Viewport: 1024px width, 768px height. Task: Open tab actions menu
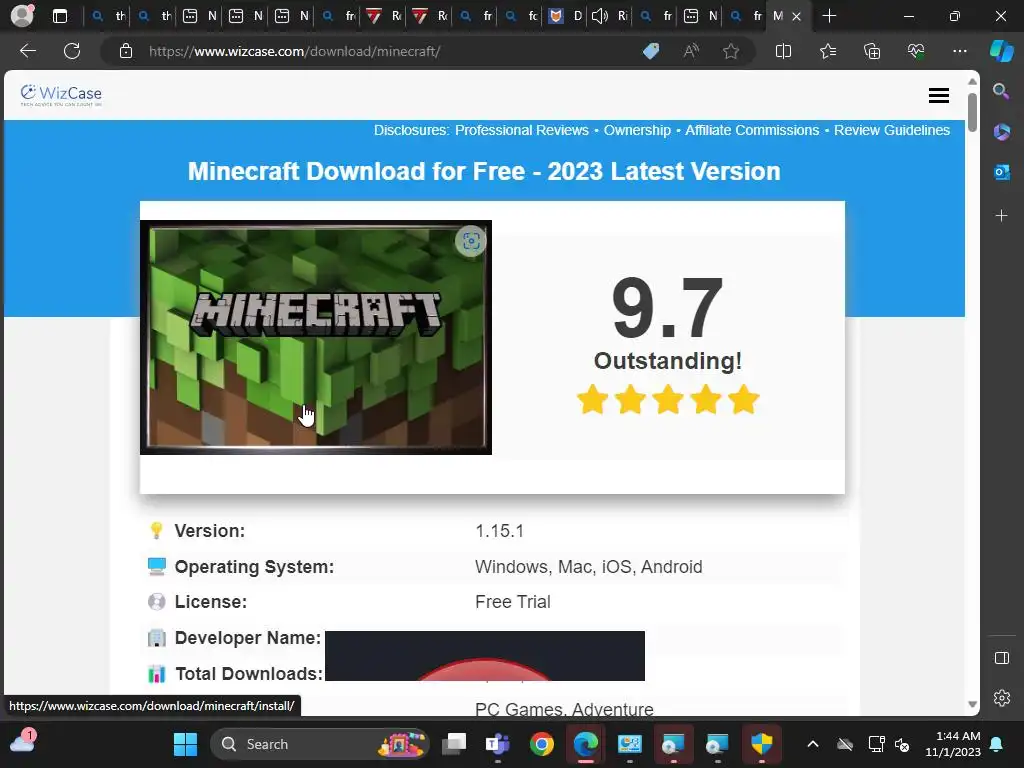coord(59,16)
